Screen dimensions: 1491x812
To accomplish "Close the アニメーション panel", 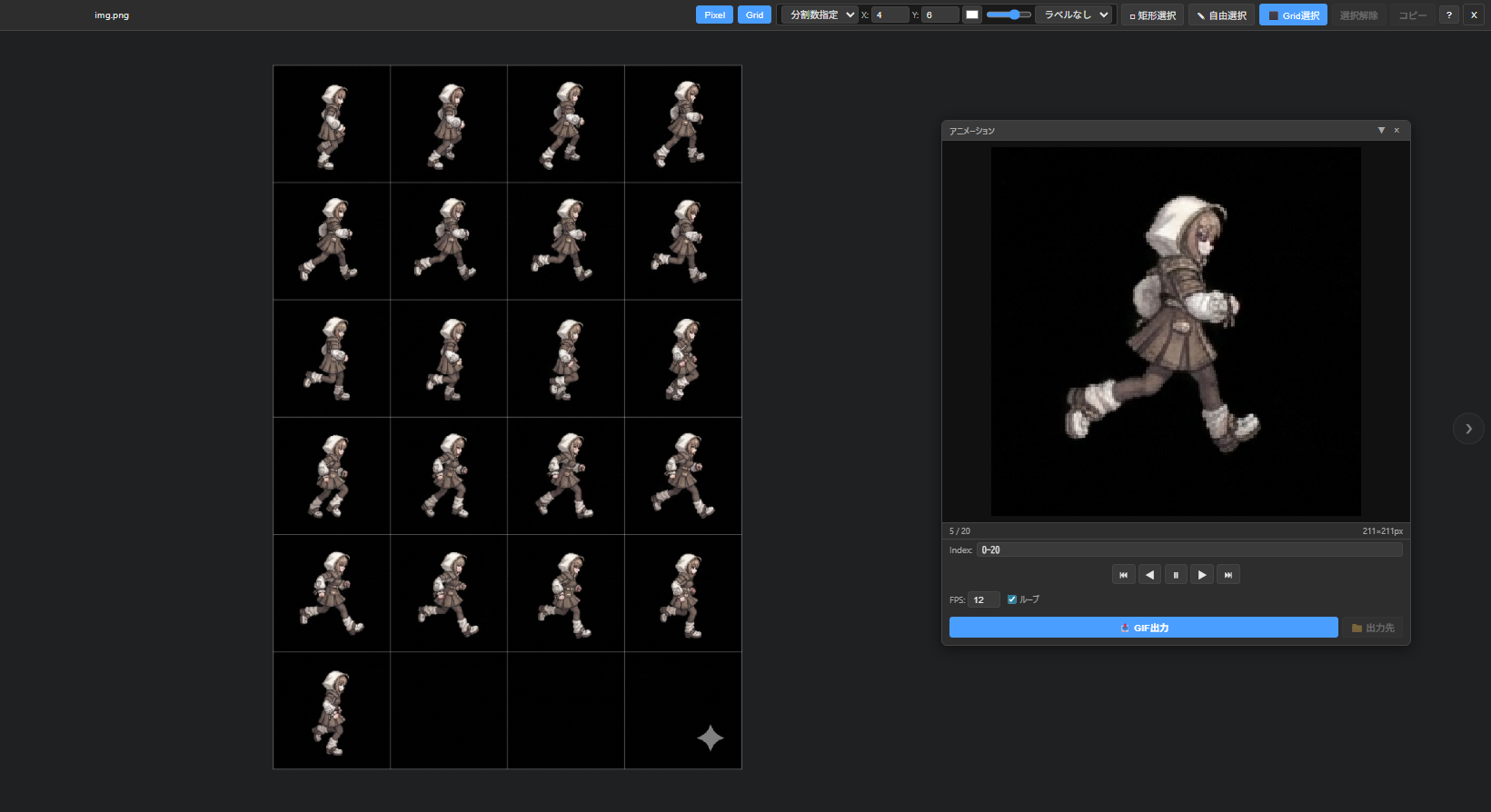I will click(x=1397, y=131).
